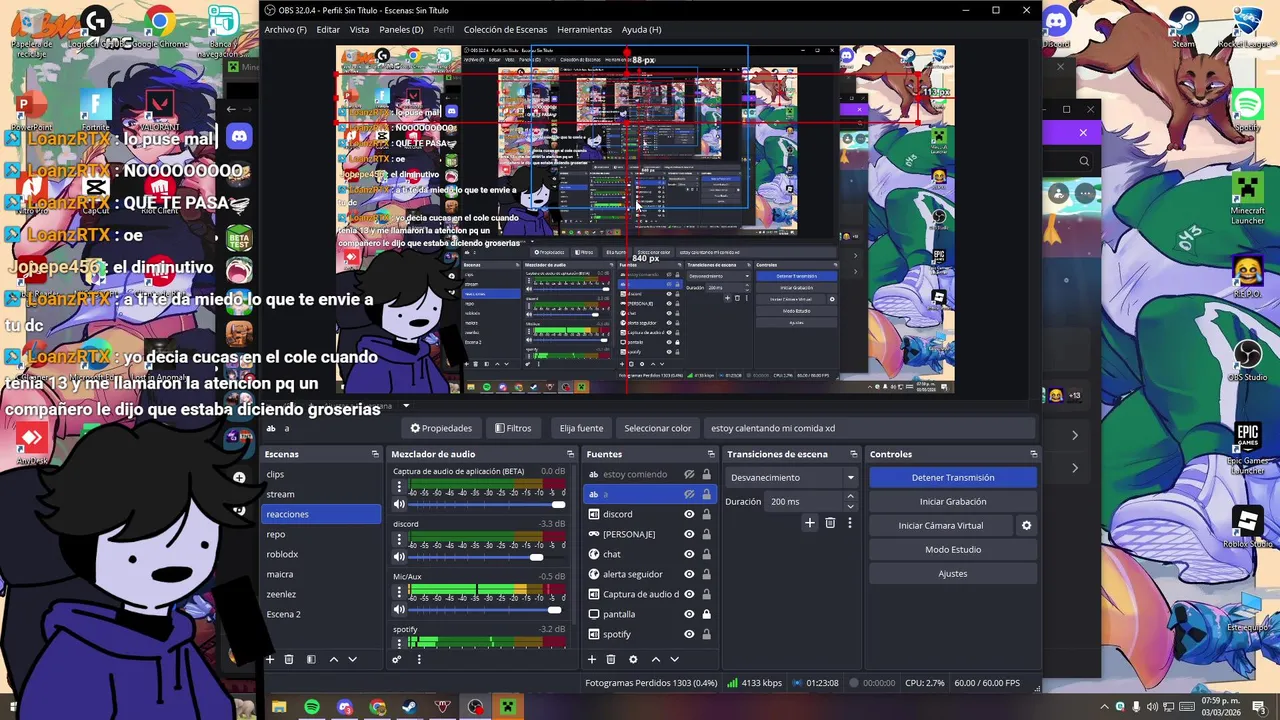Add a new source in Fuentes
This screenshot has width=1280, height=720.
591,659
